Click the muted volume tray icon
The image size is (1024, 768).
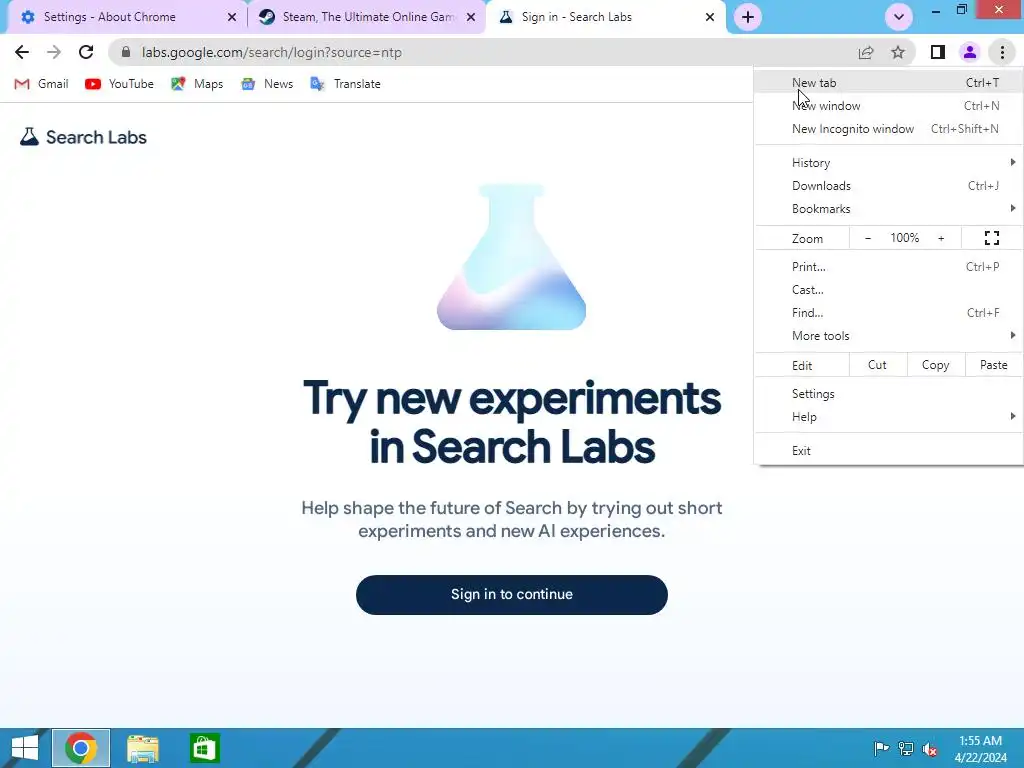pos(930,748)
